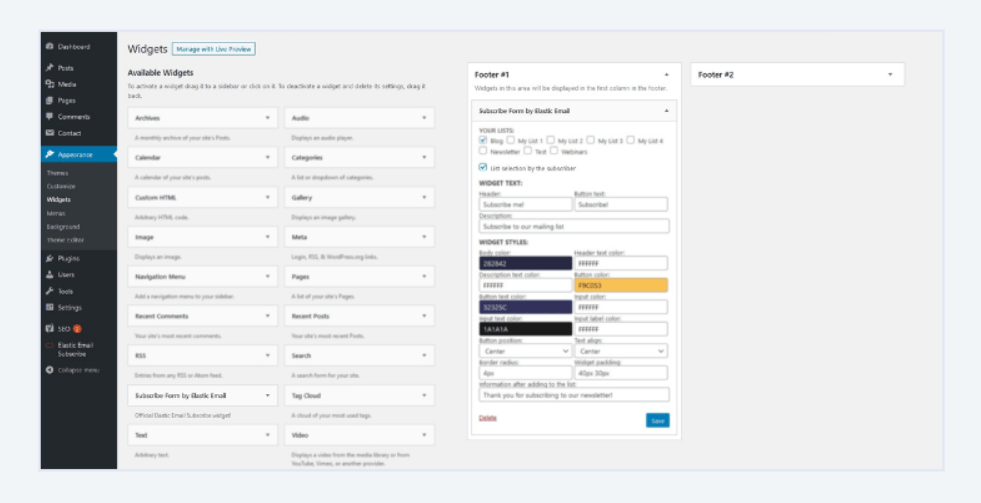Viewport: 981px width, 503px height.
Task: Click the Widget padding input field
Action: (621, 373)
